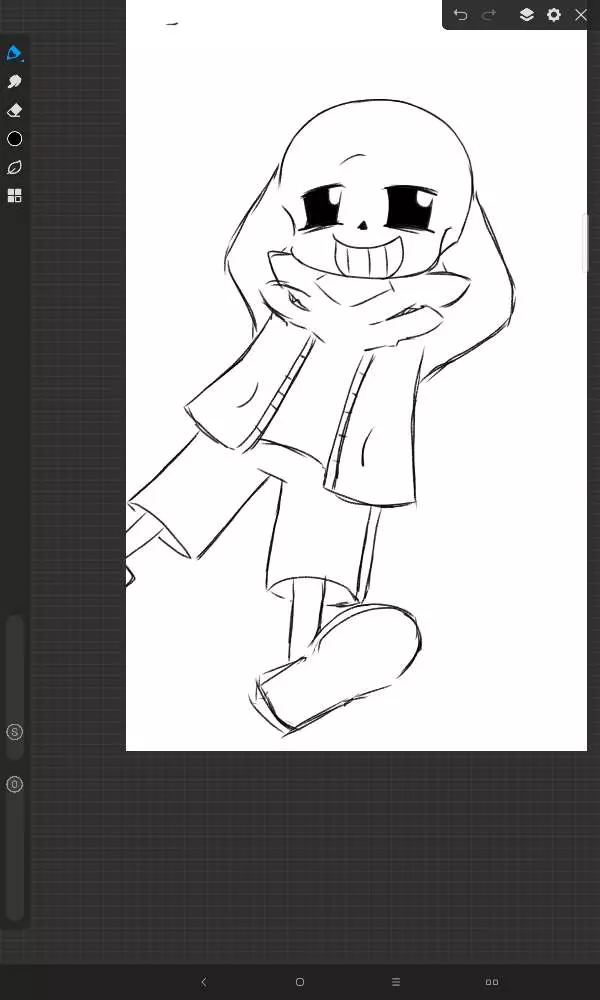Close the top-right toolbar with X
This screenshot has height=1000, width=600.
tap(581, 15)
